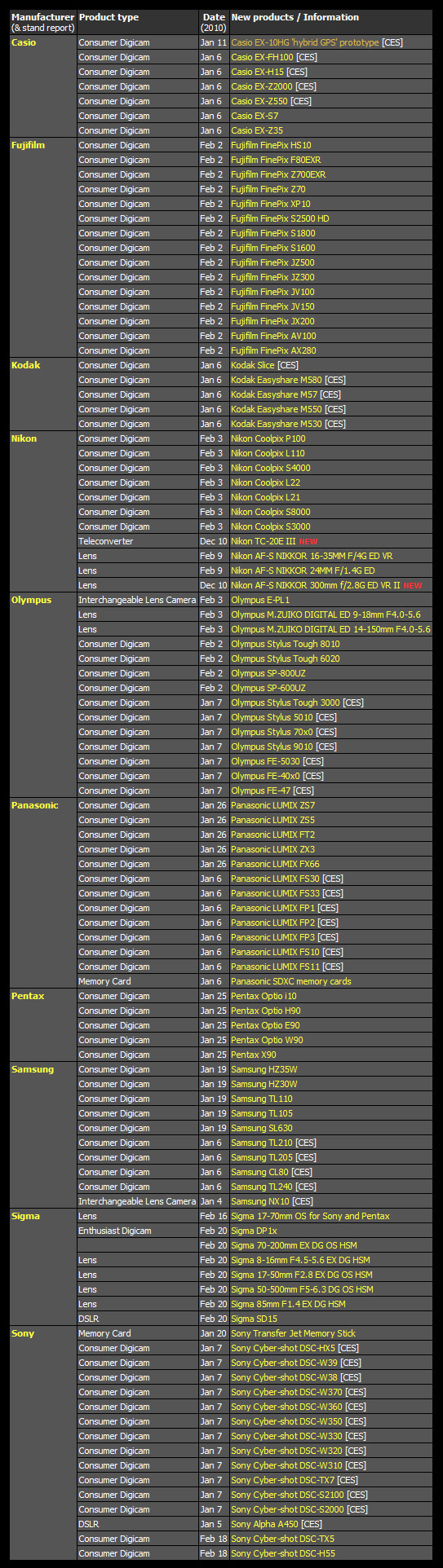Click the Sigma DP1x link
Viewport: 443px width, 1568px height.
(x=254, y=1231)
